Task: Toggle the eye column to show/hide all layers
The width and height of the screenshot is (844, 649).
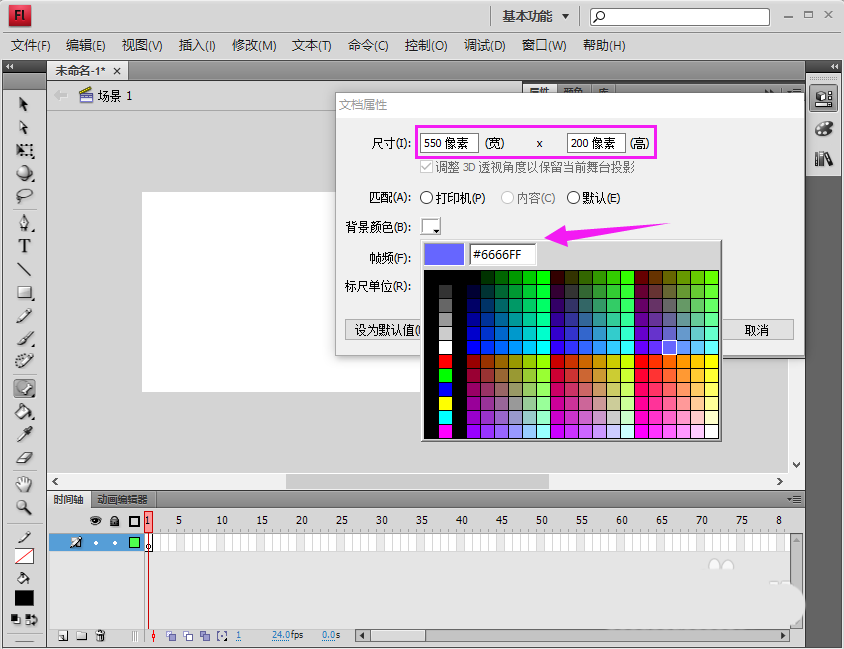Action: click(x=95, y=520)
